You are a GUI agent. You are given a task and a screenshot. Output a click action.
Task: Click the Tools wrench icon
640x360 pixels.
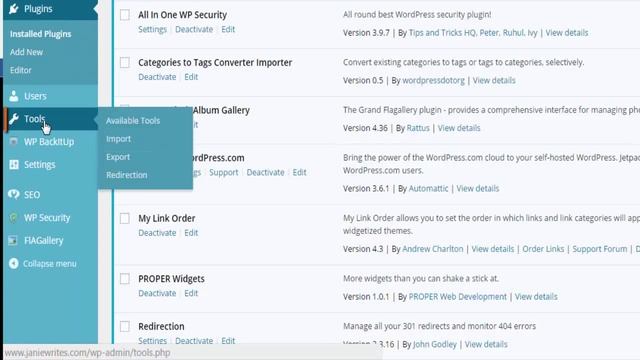pyautogui.click(x=13, y=119)
